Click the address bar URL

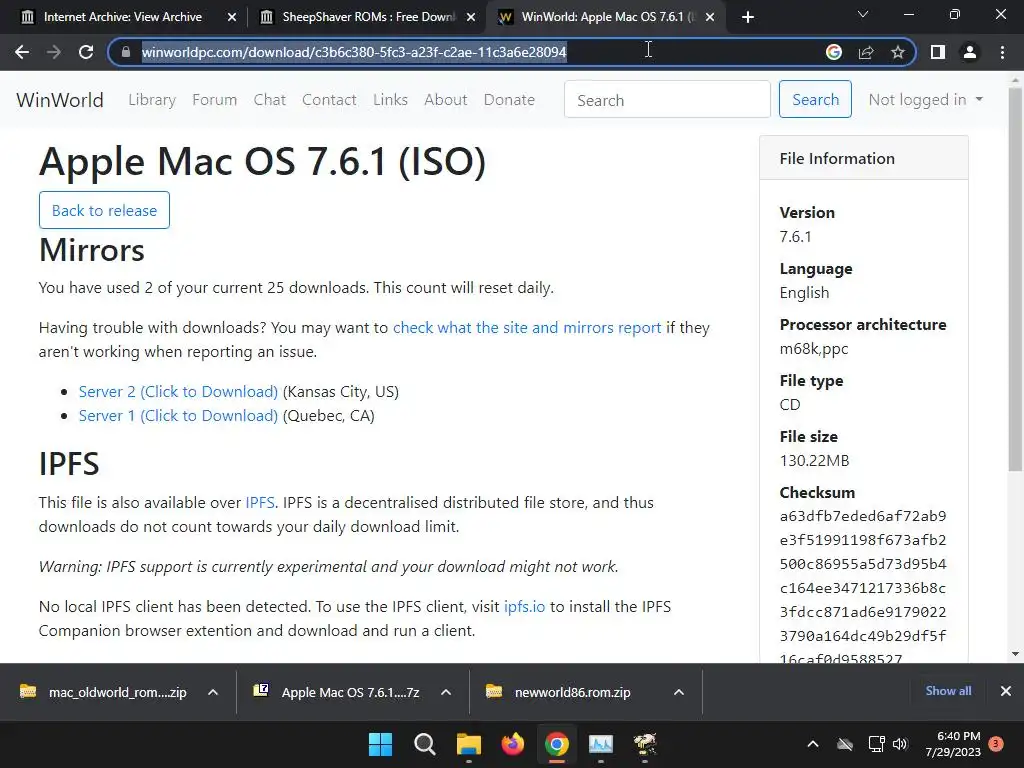tap(354, 52)
